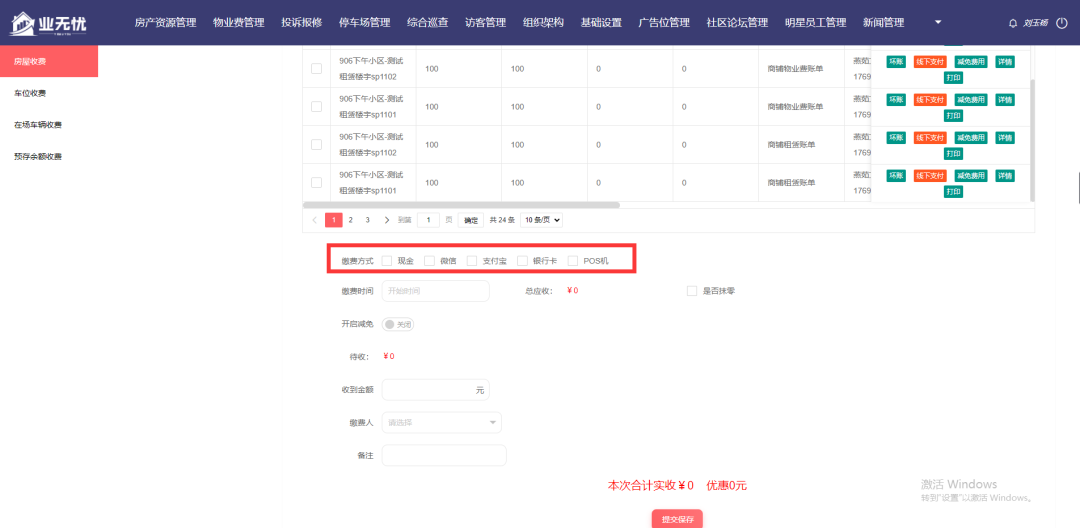Open 投诉报修 in top navigation

pos(302,23)
